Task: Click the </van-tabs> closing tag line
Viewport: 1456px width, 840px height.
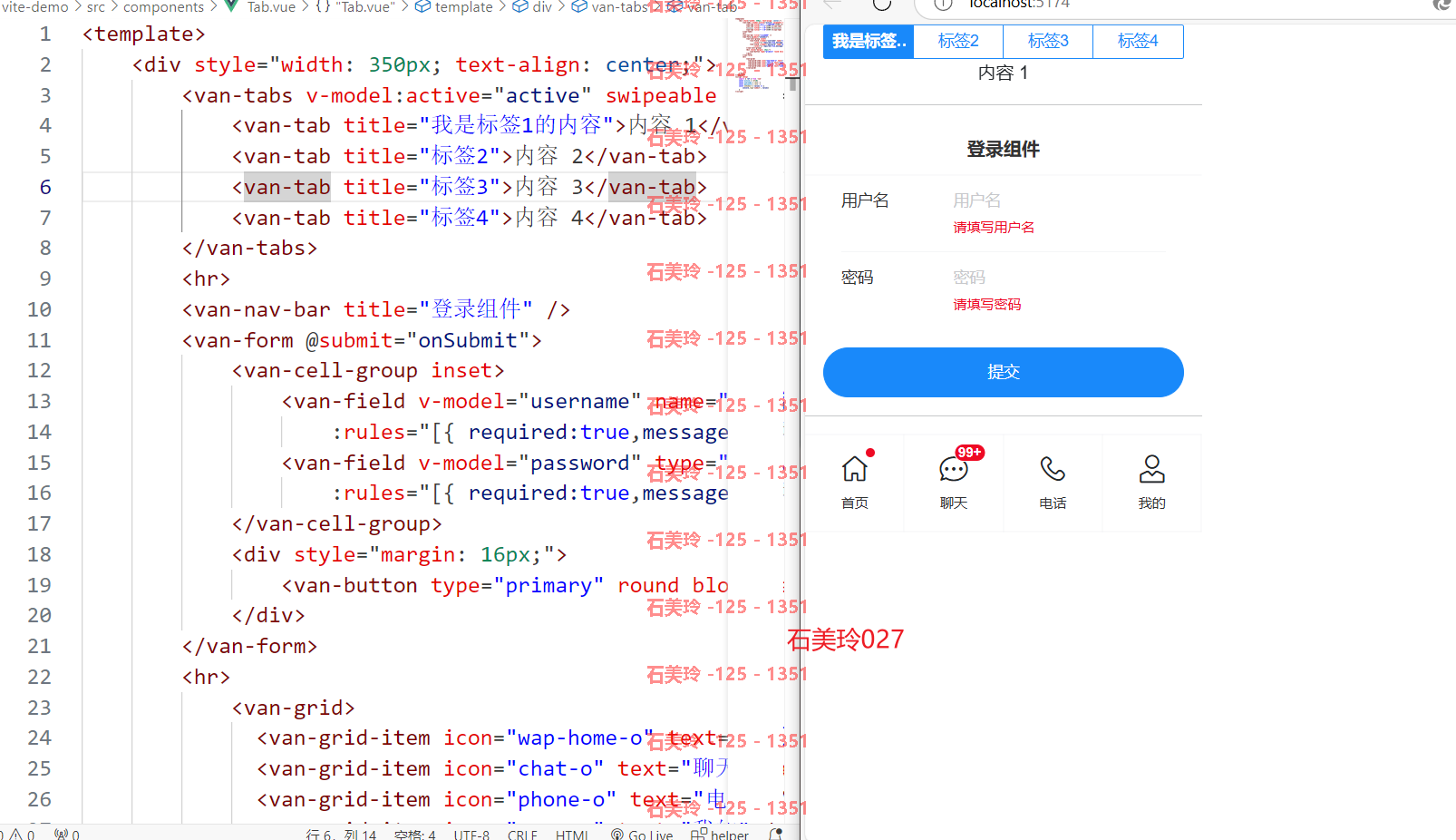Action: (249, 248)
